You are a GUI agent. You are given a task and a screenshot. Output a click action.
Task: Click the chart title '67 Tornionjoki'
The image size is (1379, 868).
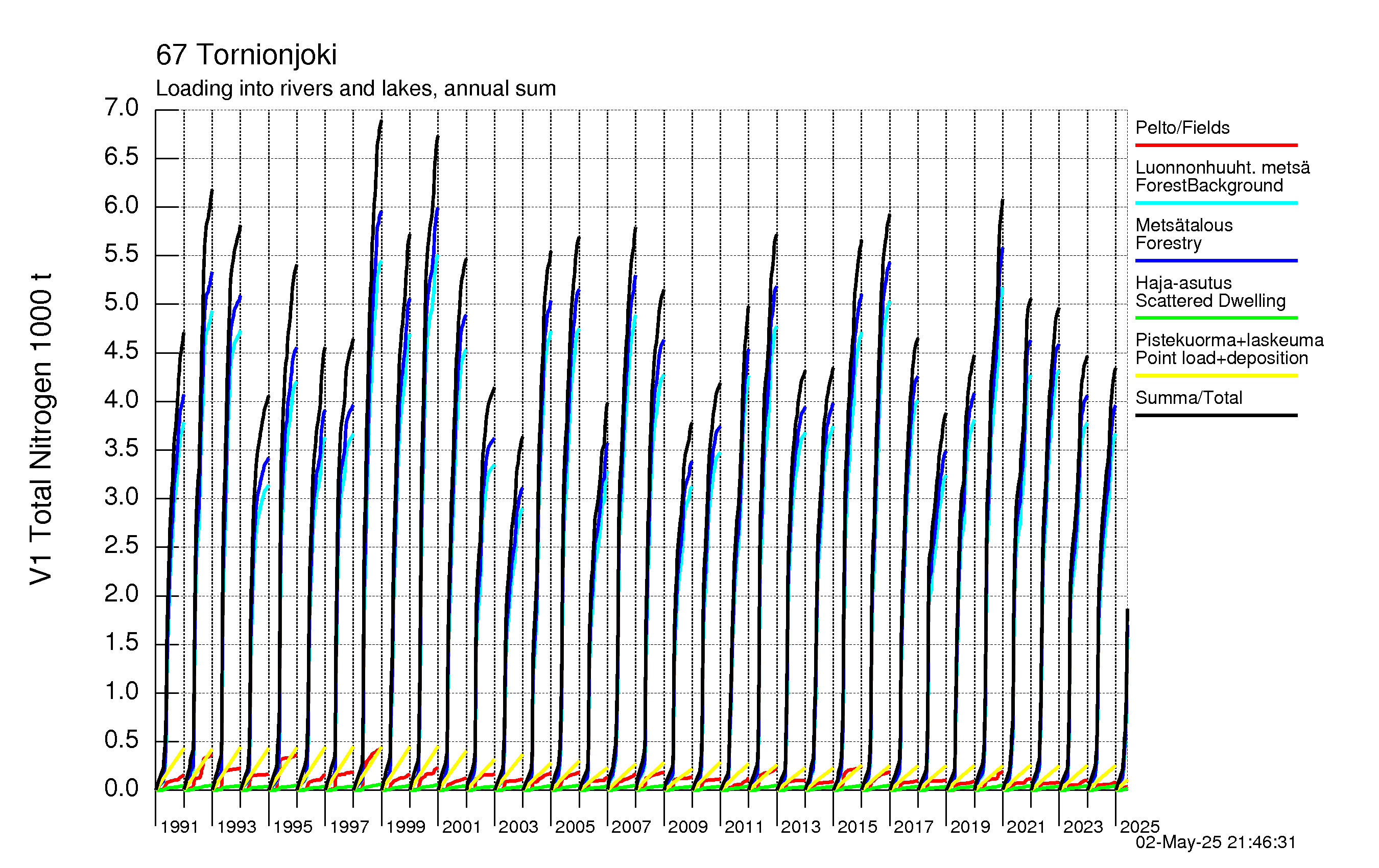(x=246, y=55)
